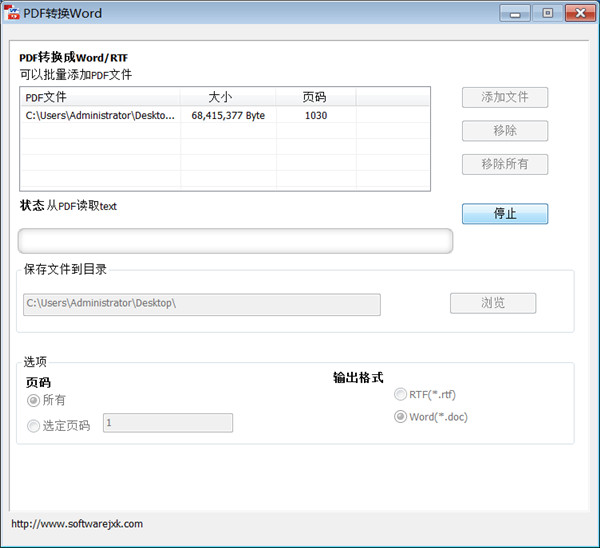Click the 1030 page count cell
The height and width of the screenshot is (548, 600).
[316, 115]
